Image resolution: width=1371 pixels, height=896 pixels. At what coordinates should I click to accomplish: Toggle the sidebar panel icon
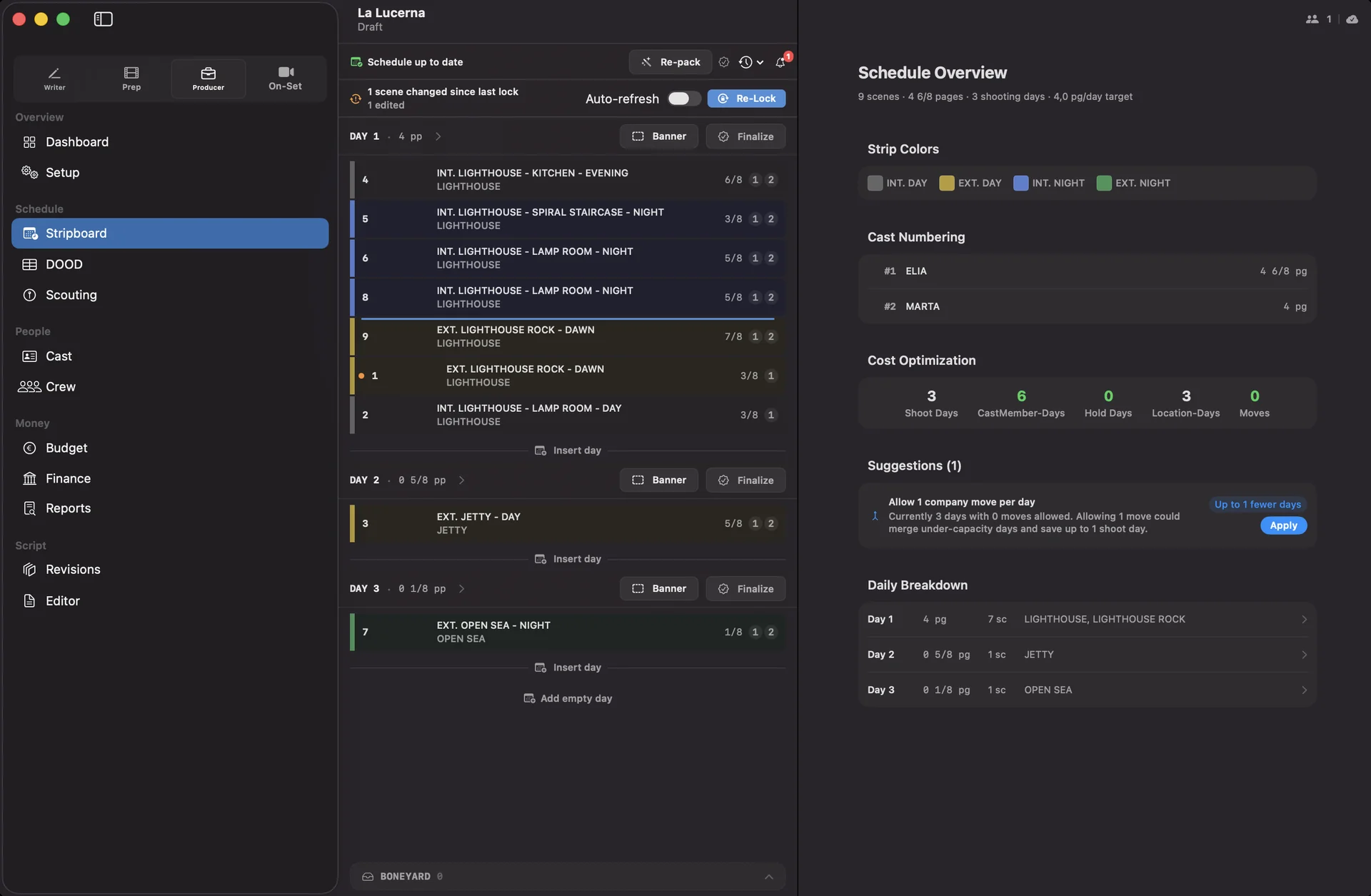(x=103, y=19)
